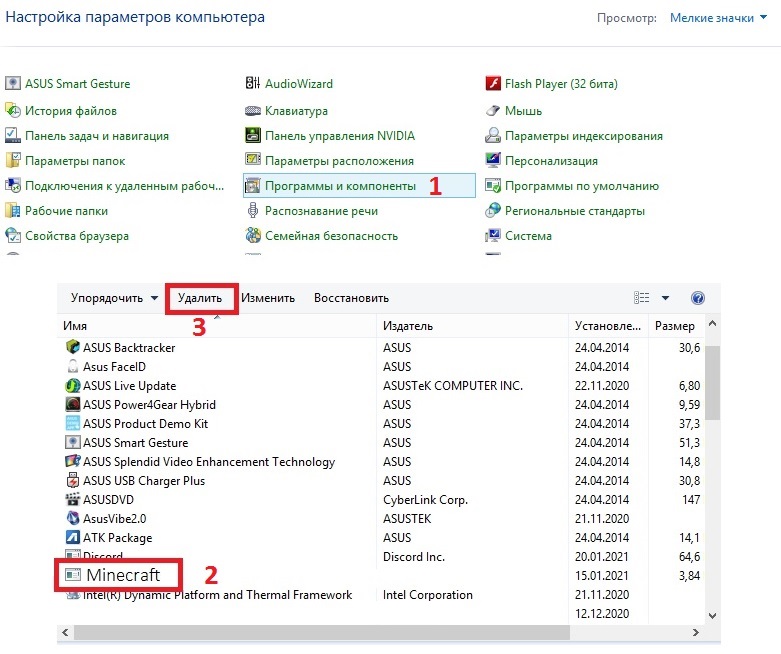Select ASUS Product Demo Kit row
This screenshot has width=781, height=654.
[382, 423]
